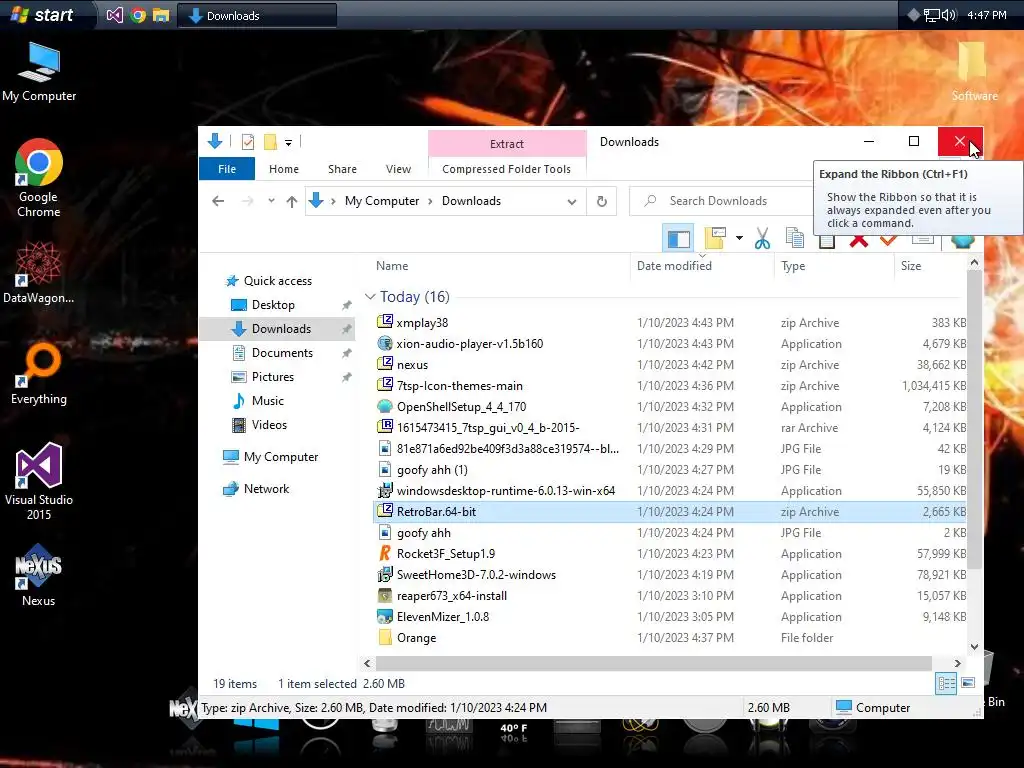Click the vertical scrollbar up arrow
The image size is (1024, 768).
(x=974, y=263)
